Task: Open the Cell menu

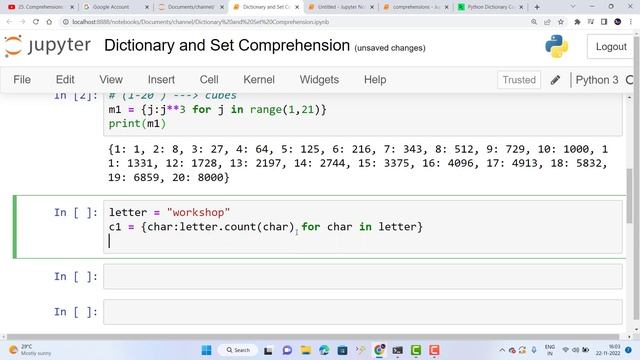Action: pos(209,80)
